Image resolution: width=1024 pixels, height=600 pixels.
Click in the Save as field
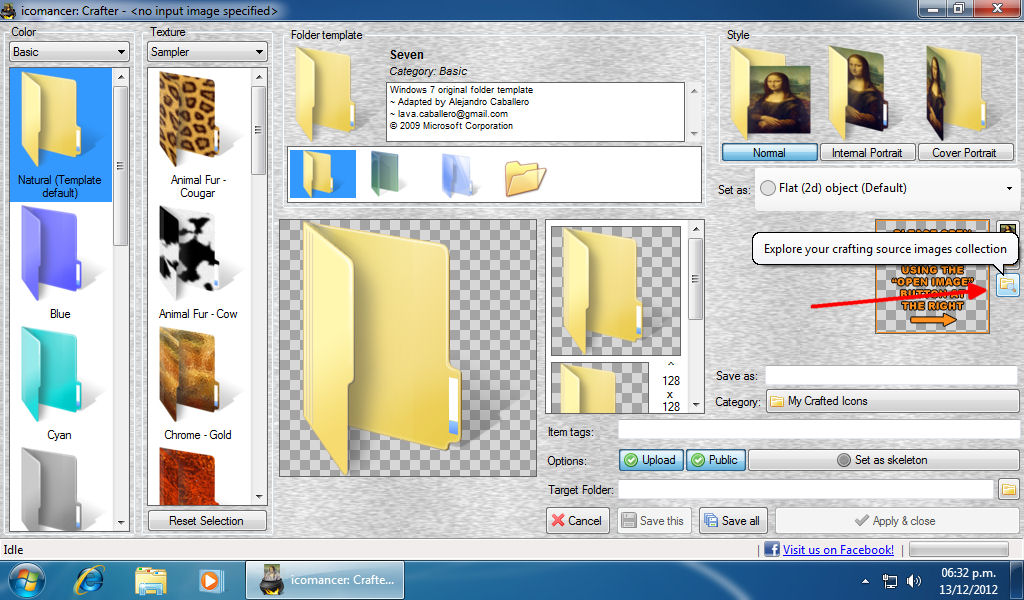coord(891,375)
